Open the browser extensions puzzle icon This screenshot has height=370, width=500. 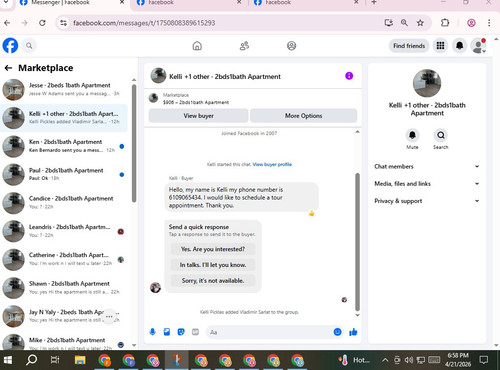(x=445, y=23)
